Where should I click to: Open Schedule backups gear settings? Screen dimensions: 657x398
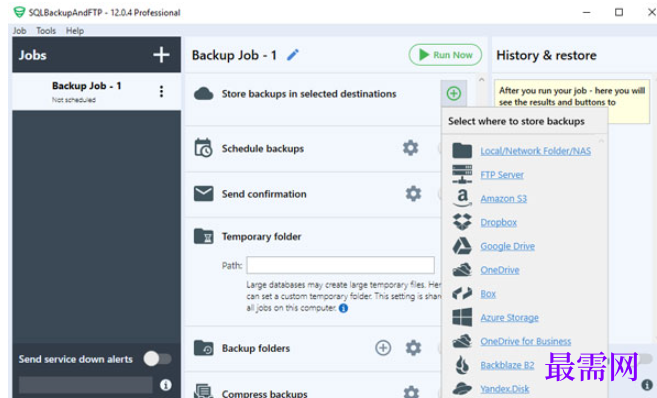[x=411, y=148]
